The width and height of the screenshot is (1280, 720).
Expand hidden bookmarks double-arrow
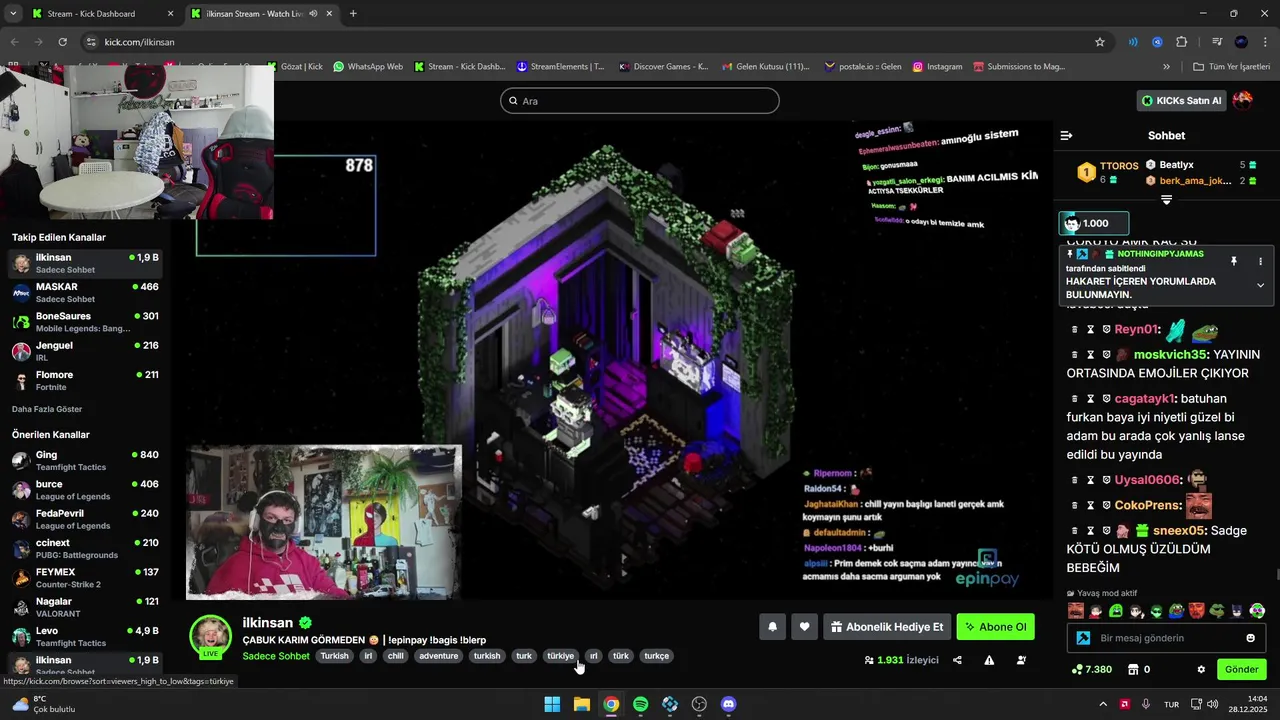(1166, 67)
